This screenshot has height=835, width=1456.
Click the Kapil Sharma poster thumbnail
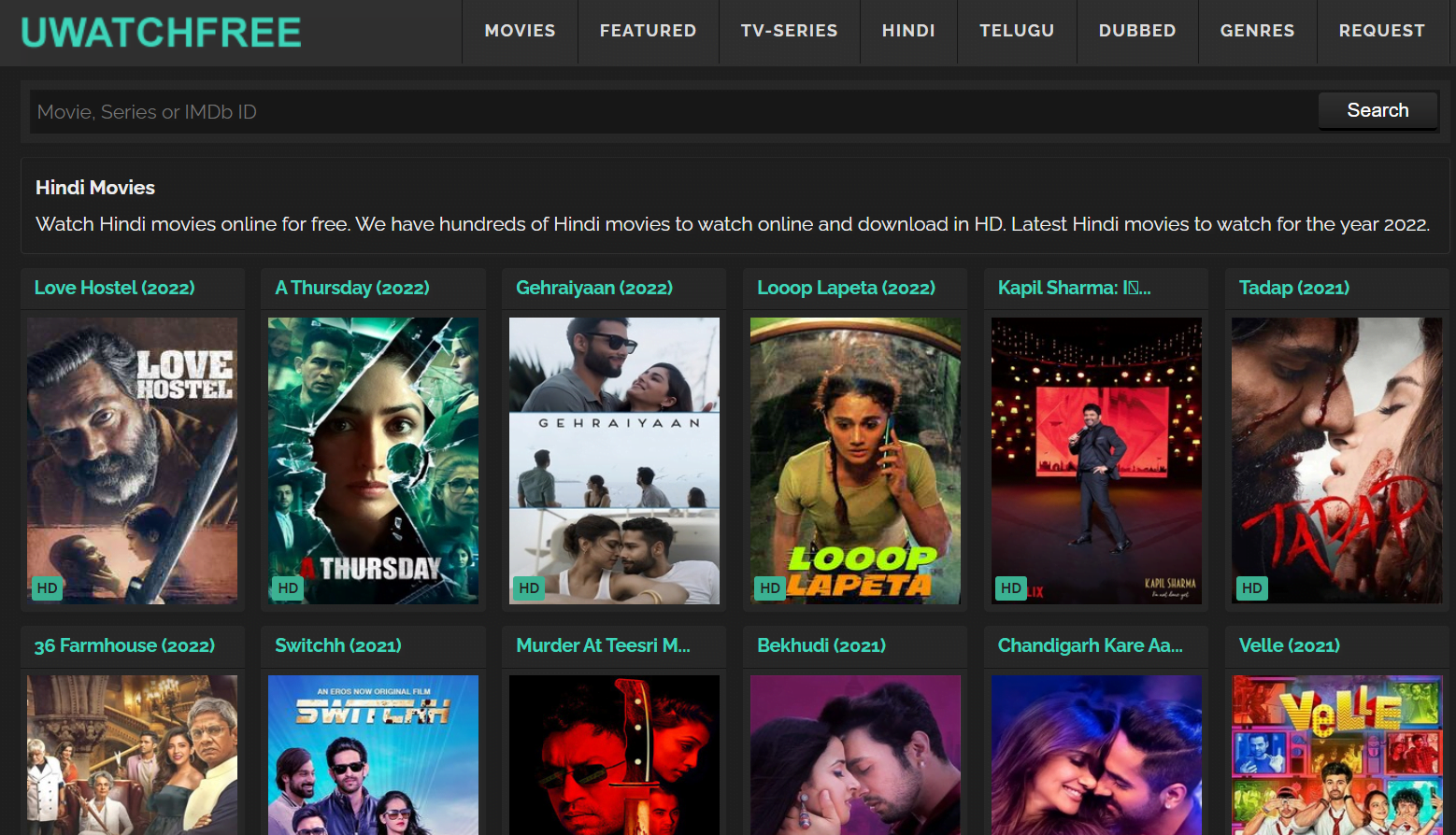(x=1096, y=460)
